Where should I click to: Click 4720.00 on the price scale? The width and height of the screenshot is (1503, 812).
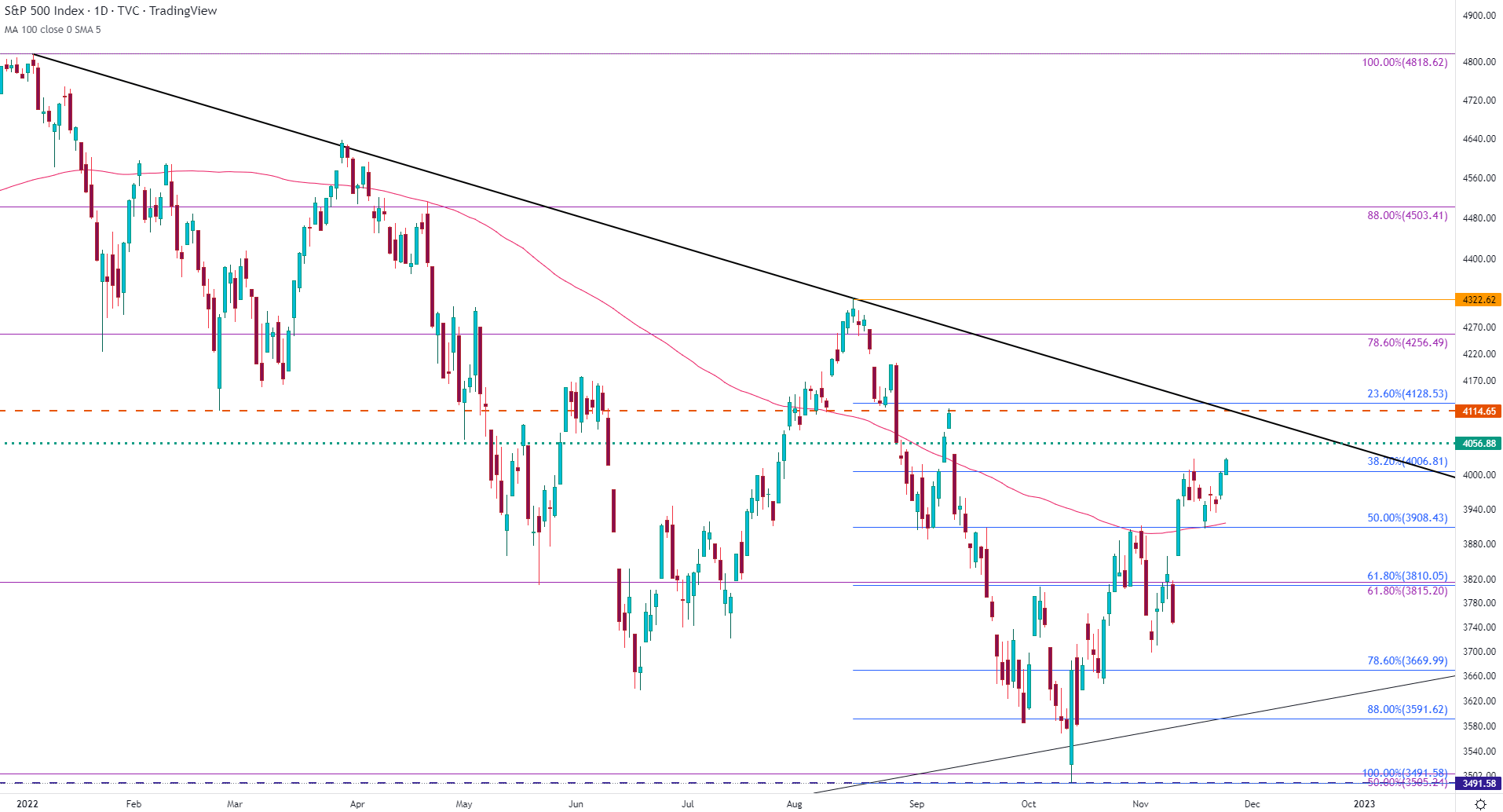[x=1479, y=101]
